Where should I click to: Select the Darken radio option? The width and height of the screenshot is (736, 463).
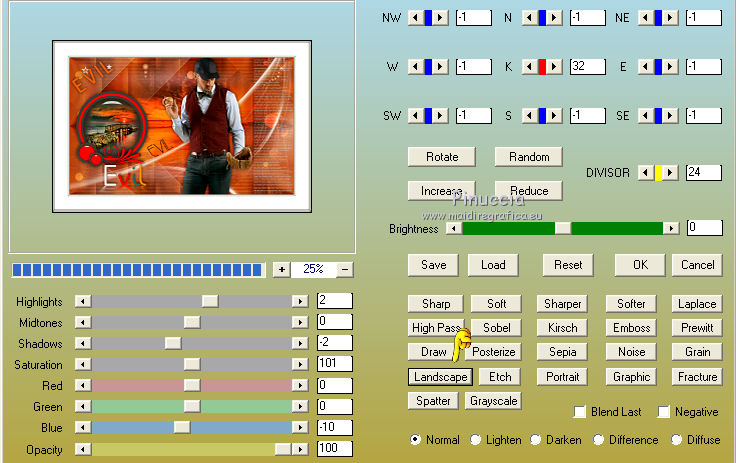click(536, 440)
